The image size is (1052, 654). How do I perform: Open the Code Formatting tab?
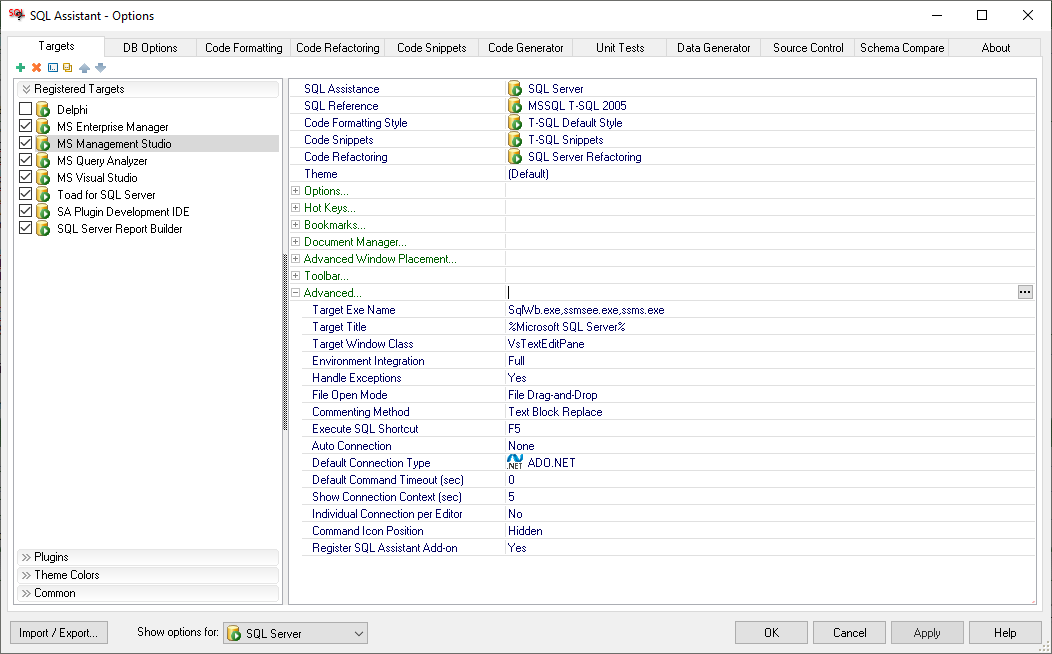244,48
